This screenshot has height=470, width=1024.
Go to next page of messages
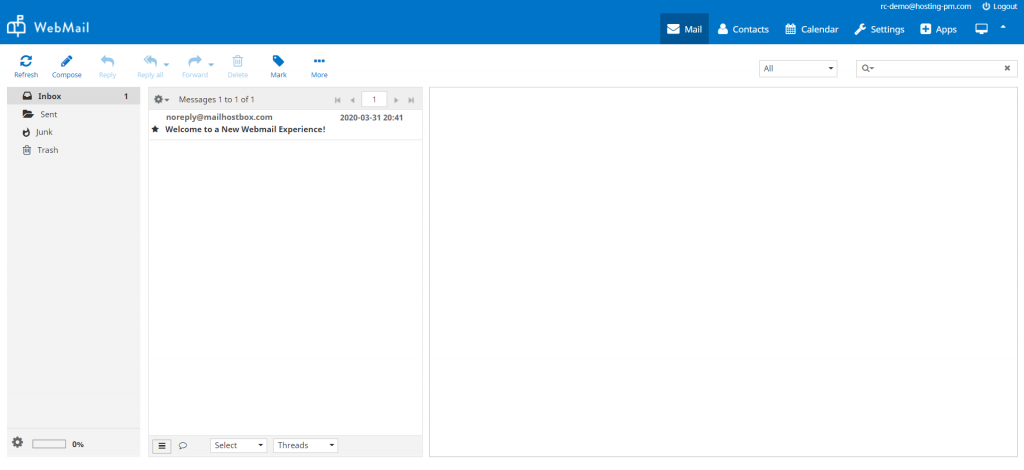pos(396,100)
